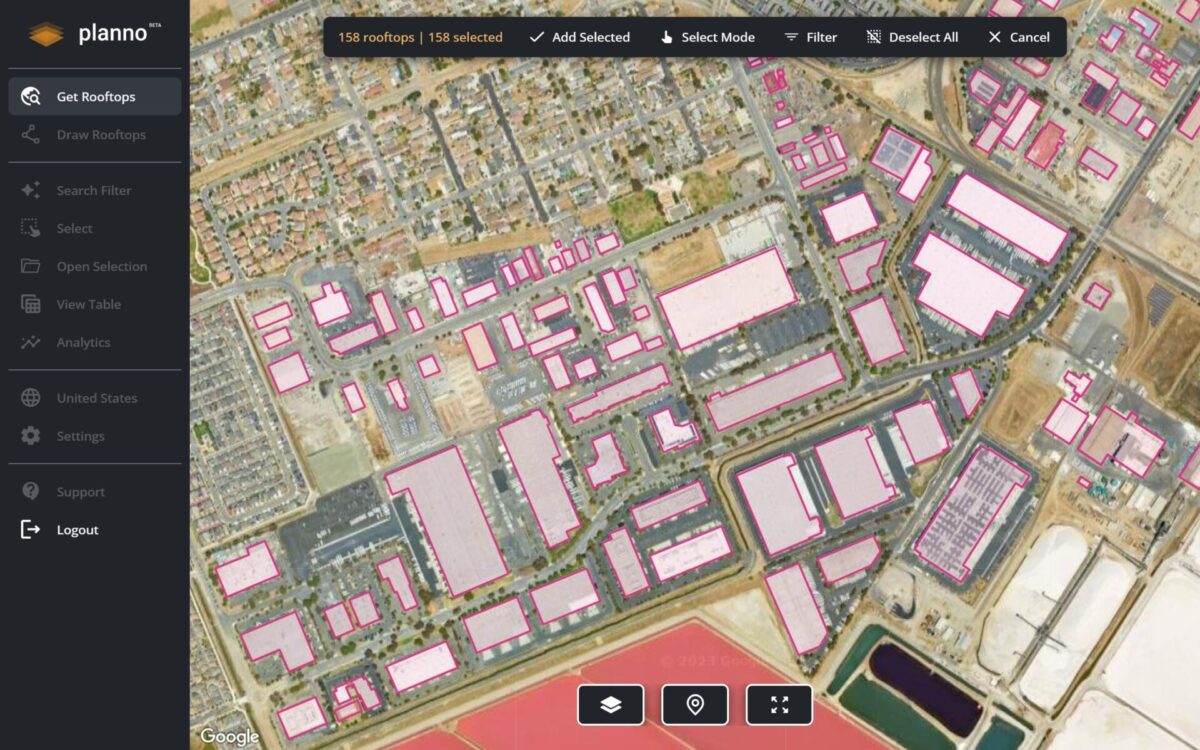Change the United States country setting

click(95, 399)
